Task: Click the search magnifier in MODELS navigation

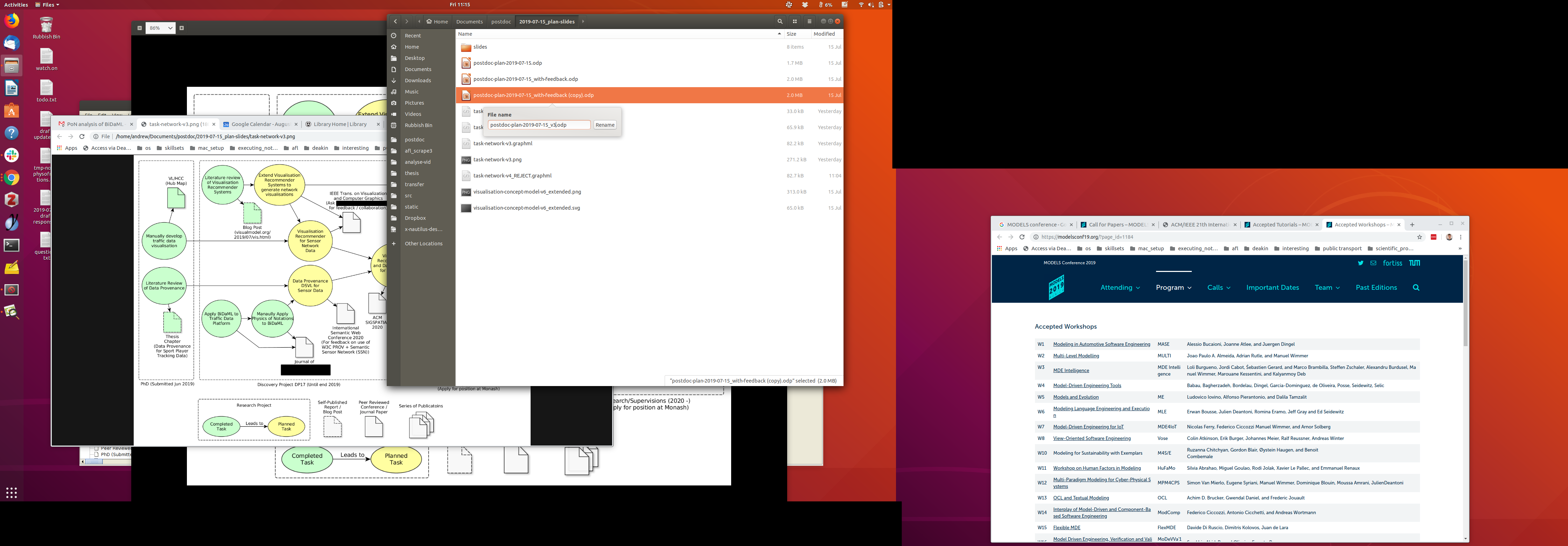Action: click(1416, 287)
